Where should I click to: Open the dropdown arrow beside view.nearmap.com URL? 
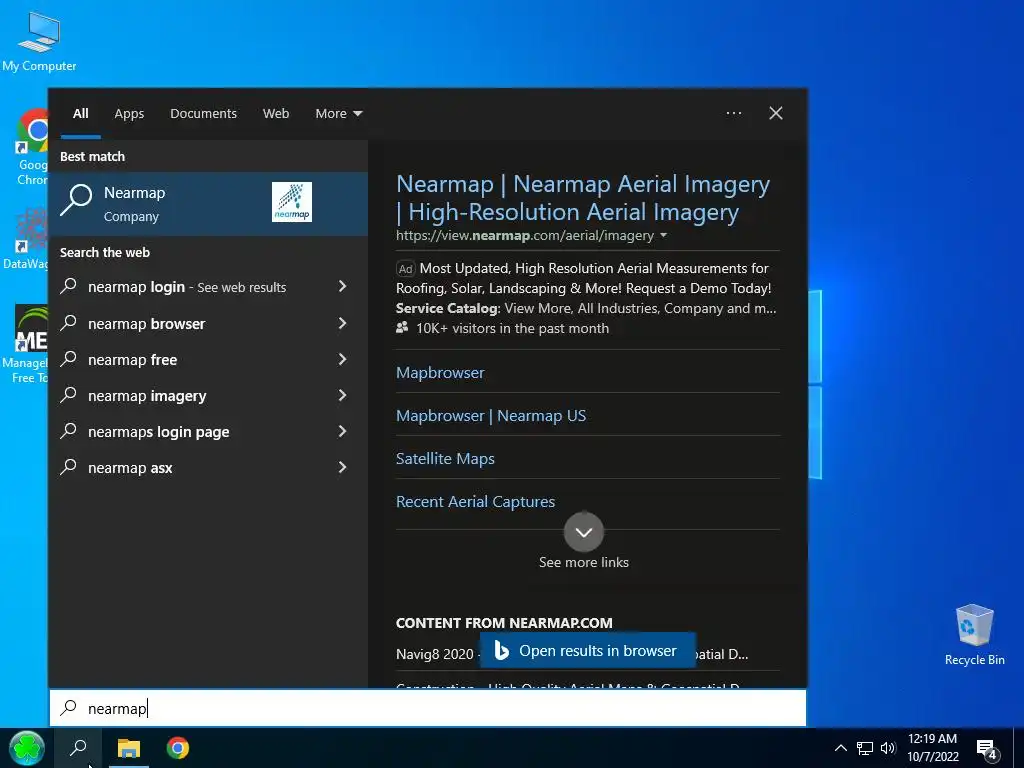tap(664, 235)
